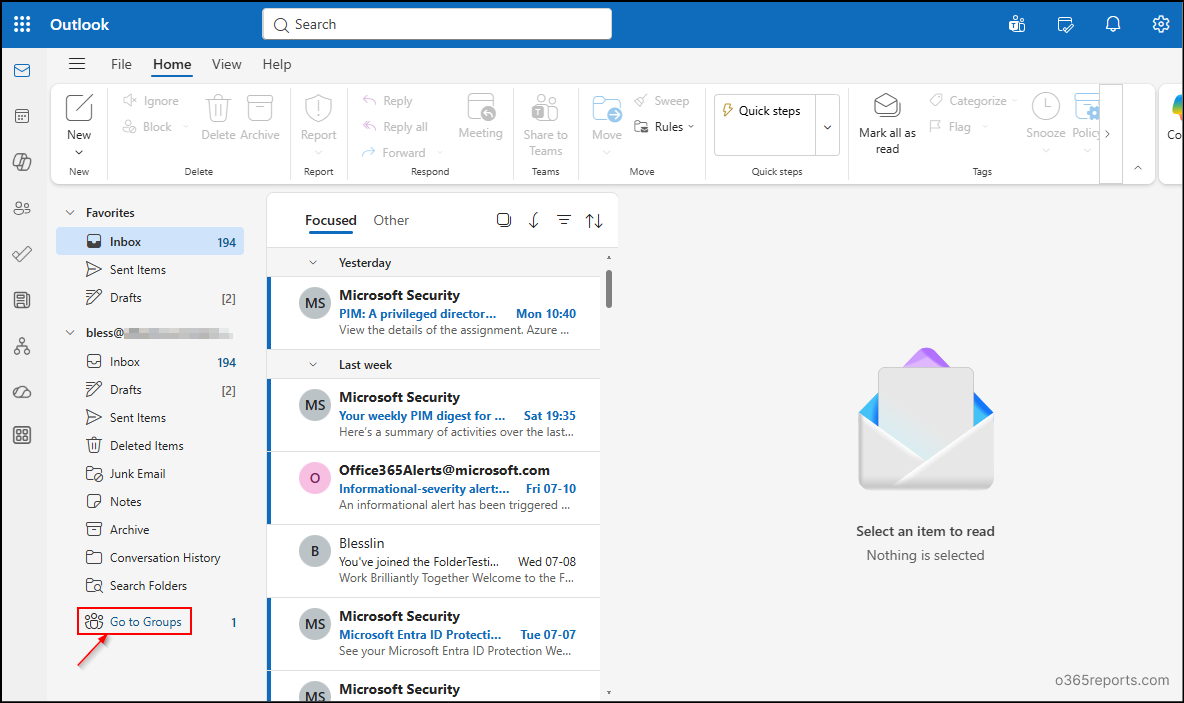Open the Teams icon in top bar

[1017, 24]
